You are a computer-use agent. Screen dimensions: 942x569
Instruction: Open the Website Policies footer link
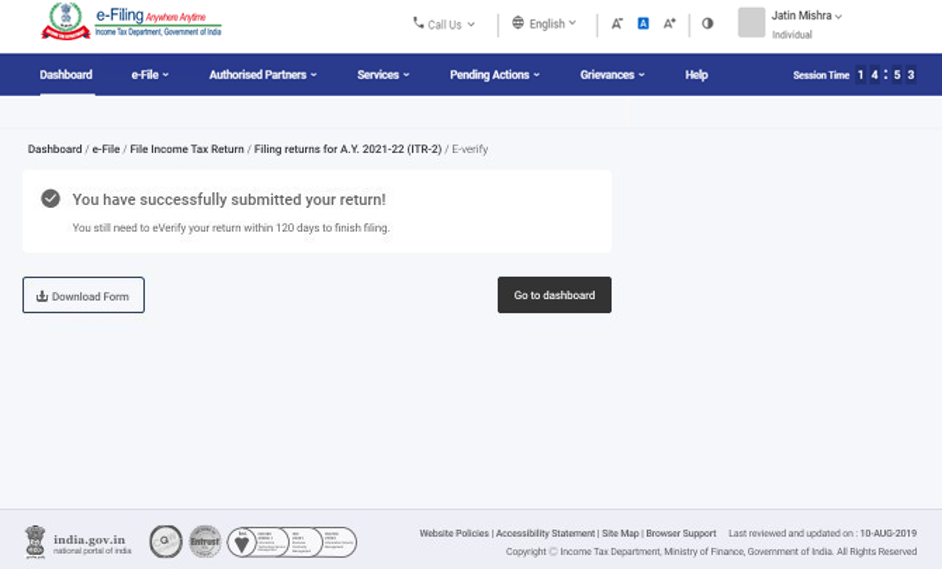454,534
